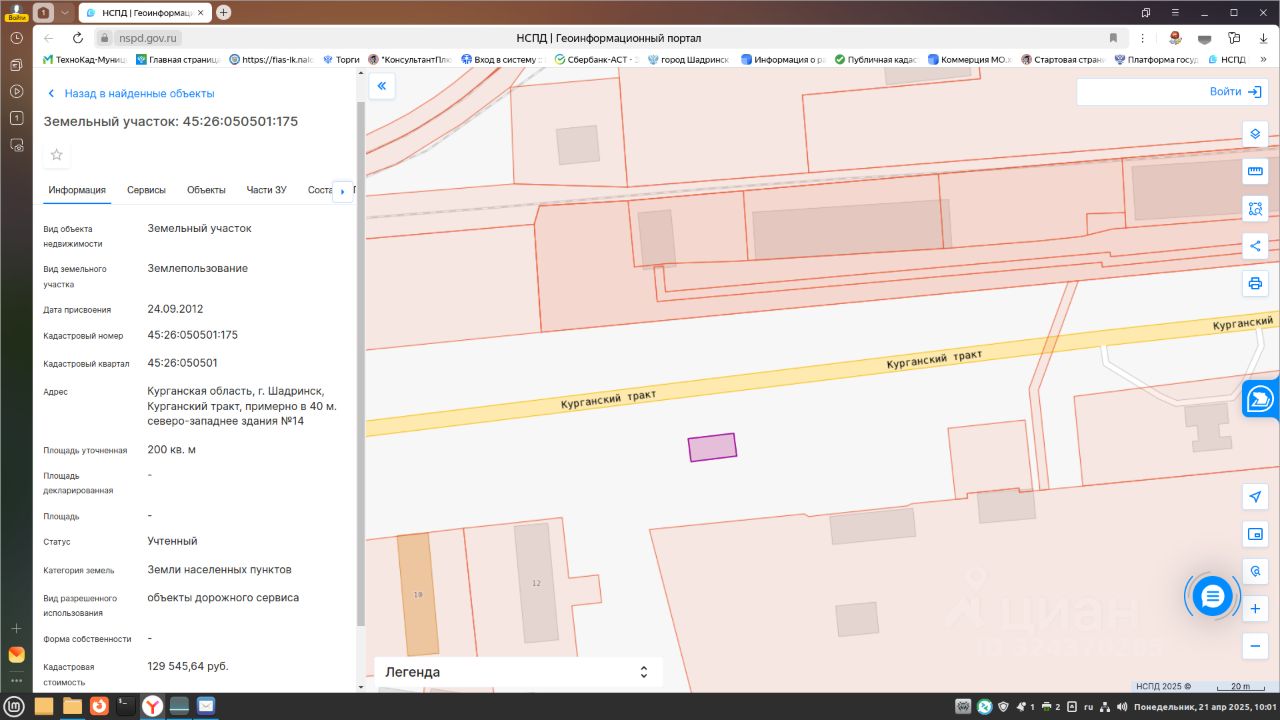Open the browser tab group dropdown
This screenshot has height=720, width=1280.
[65, 12]
